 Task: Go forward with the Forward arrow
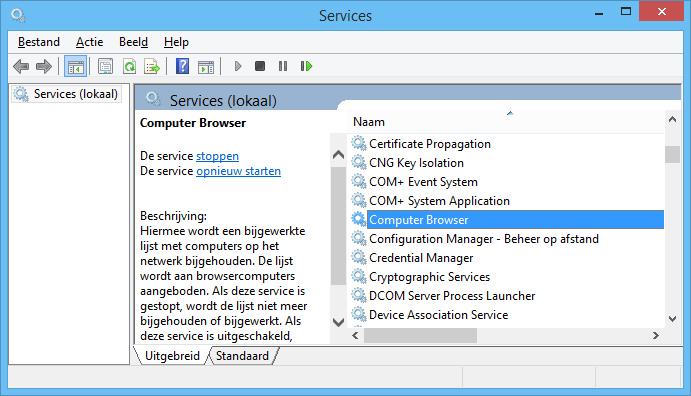[x=44, y=67]
